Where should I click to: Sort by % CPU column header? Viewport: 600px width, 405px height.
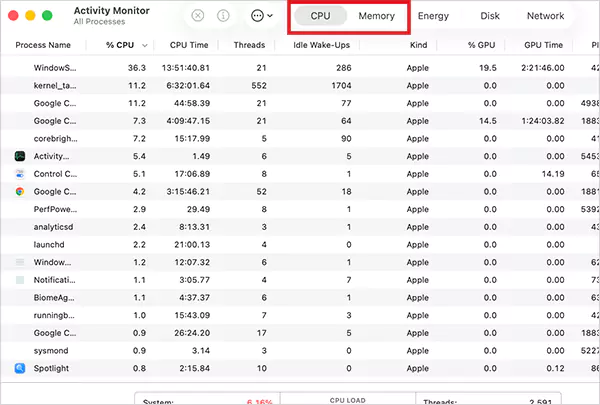120,45
